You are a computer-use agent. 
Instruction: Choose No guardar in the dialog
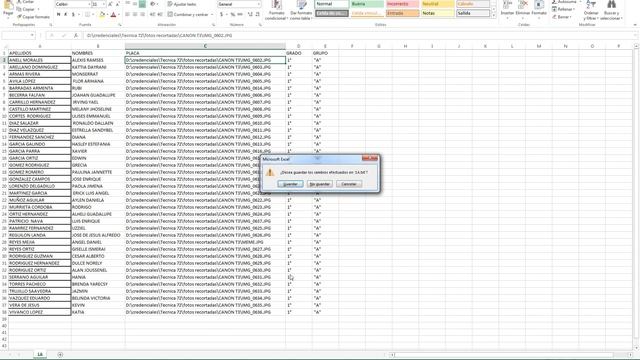[320, 184]
